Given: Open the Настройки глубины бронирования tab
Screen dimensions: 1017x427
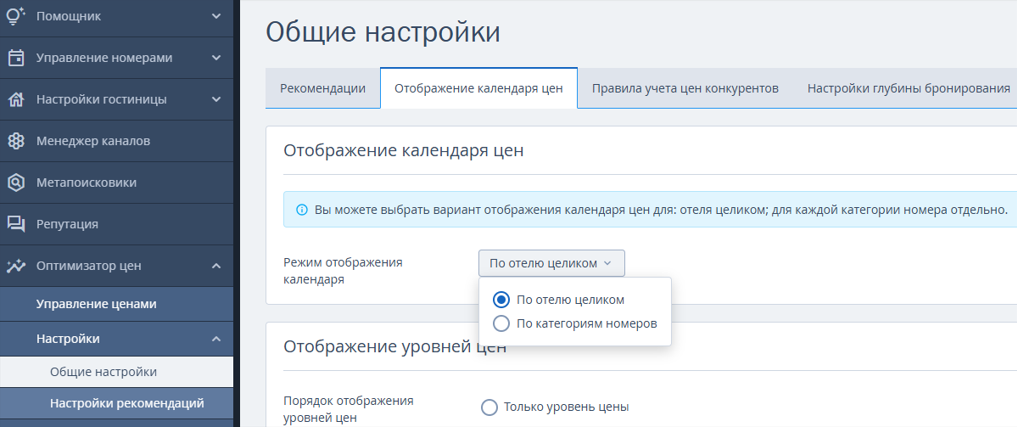Looking at the screenshot, I should pos(909,88).
